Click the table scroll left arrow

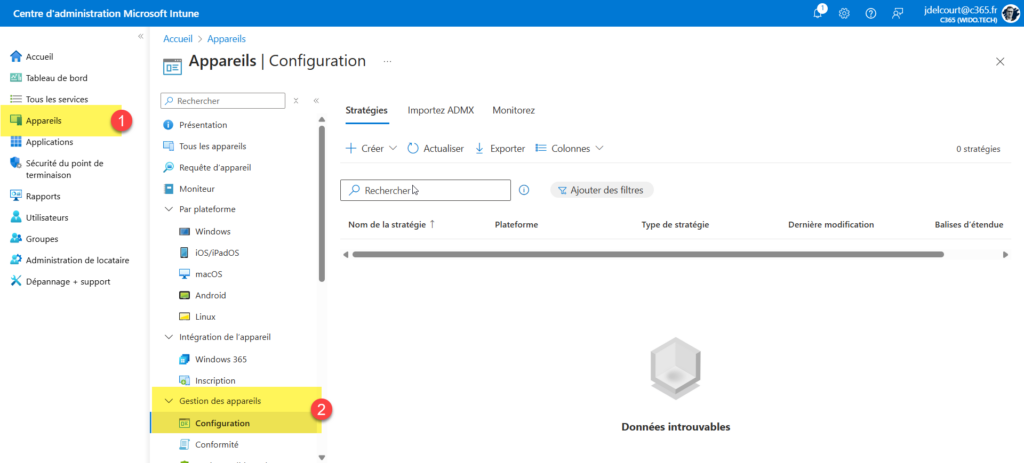345,254
